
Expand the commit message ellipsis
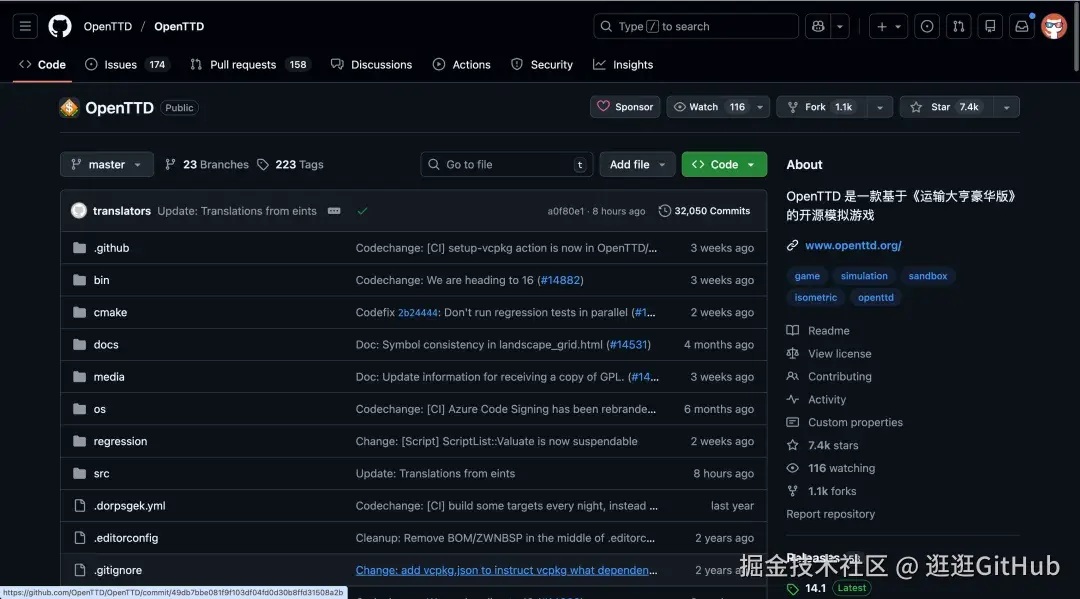click(334, 211)
